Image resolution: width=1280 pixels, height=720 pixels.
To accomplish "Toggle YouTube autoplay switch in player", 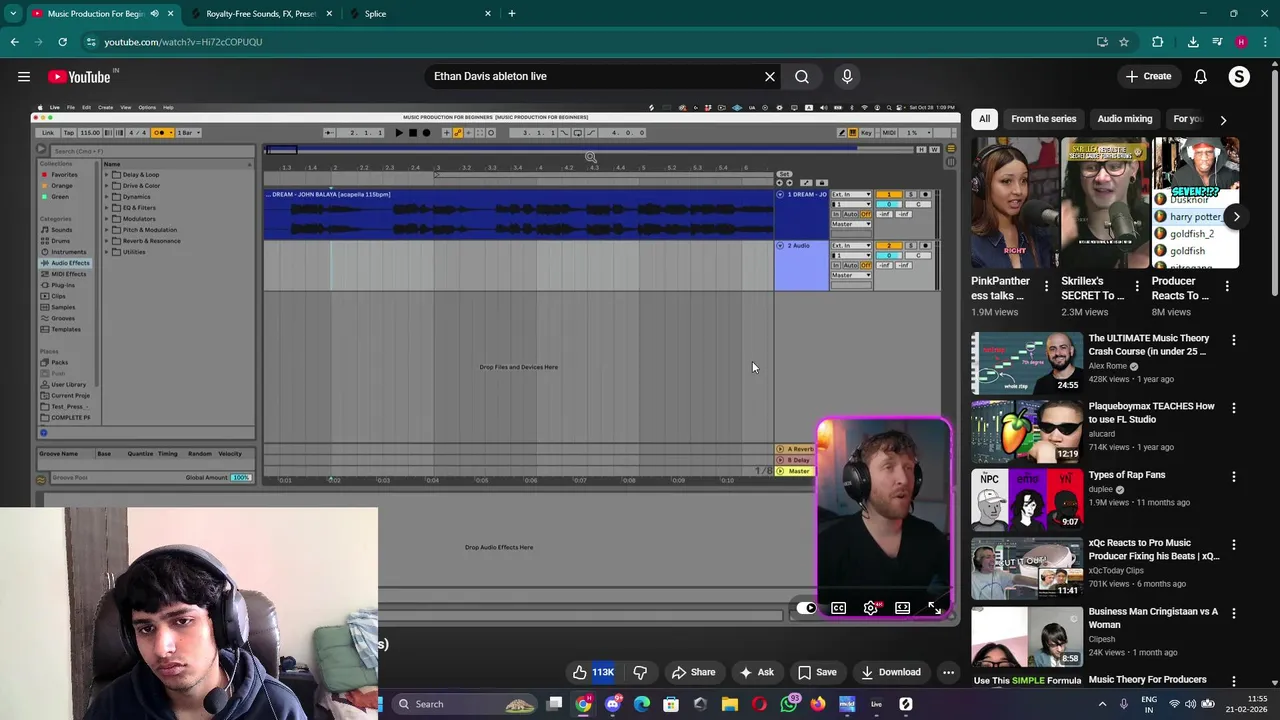I will click(806, 608).
